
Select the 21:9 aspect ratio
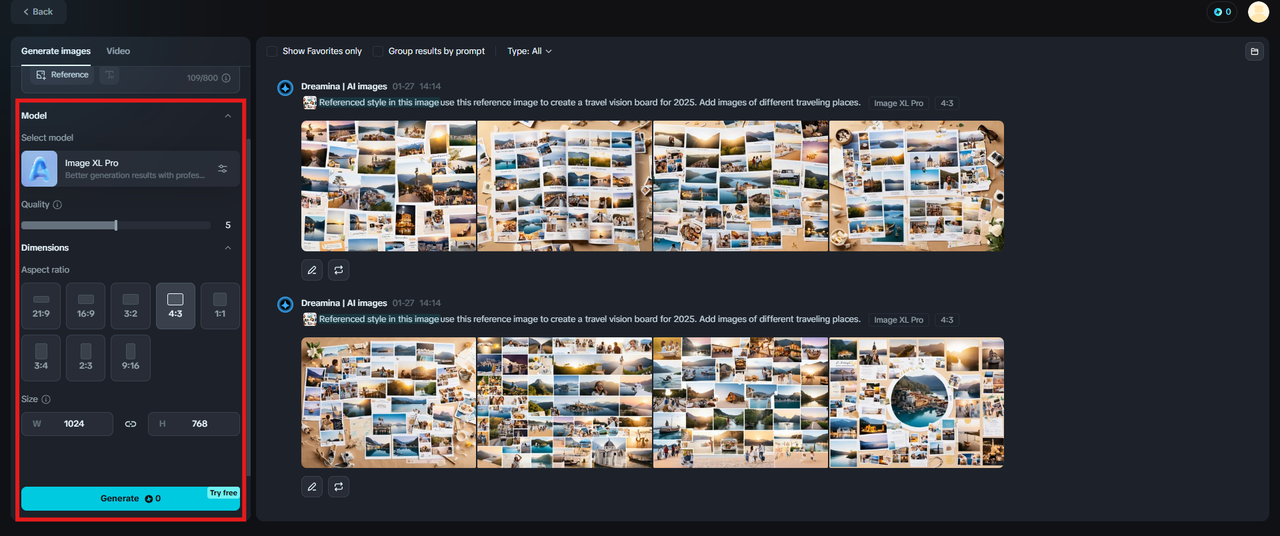click(x=41, y=306)
